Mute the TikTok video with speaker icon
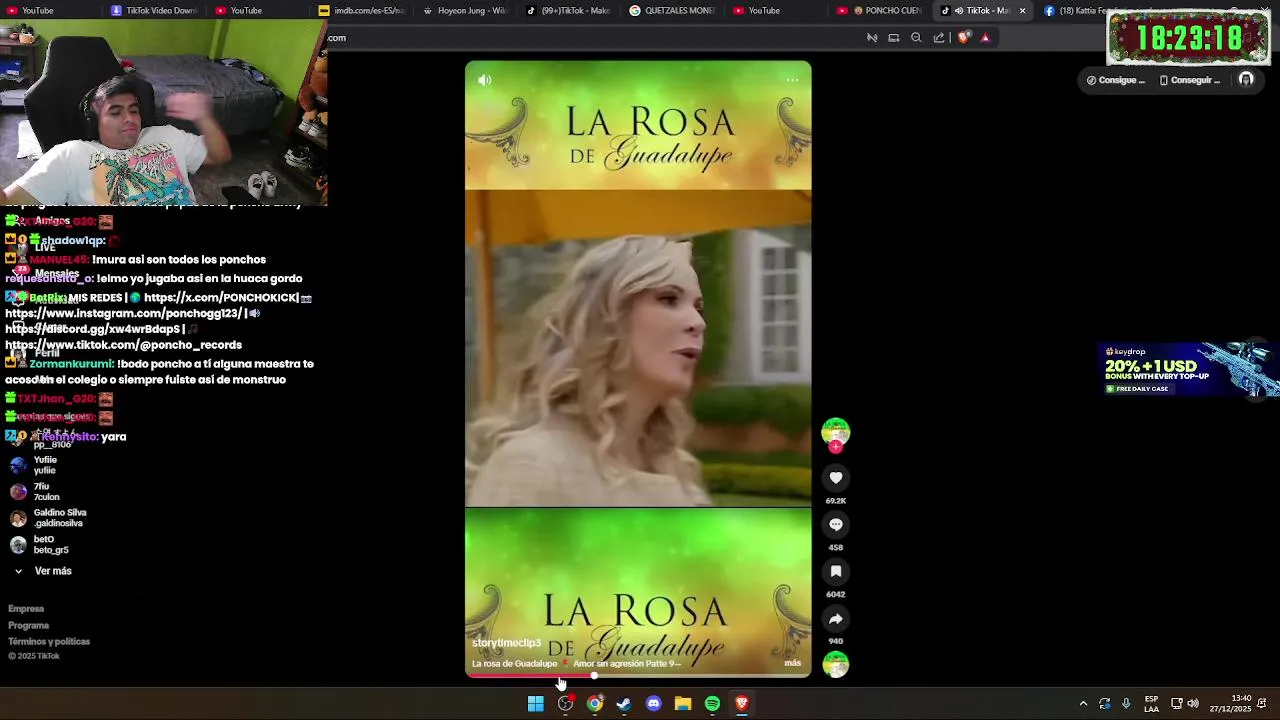The height and width of the screenshot is (720, 1280). [485, 80]
